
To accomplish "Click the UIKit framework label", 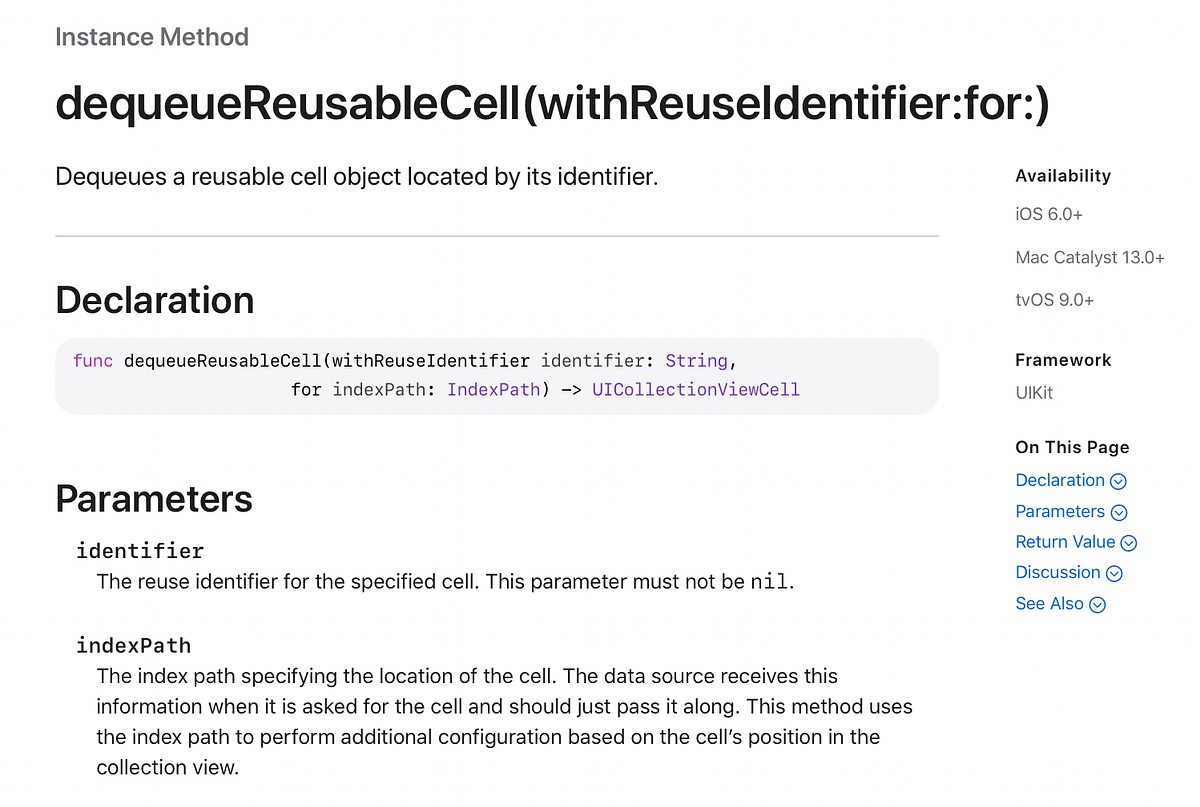I will [1034, 392].
